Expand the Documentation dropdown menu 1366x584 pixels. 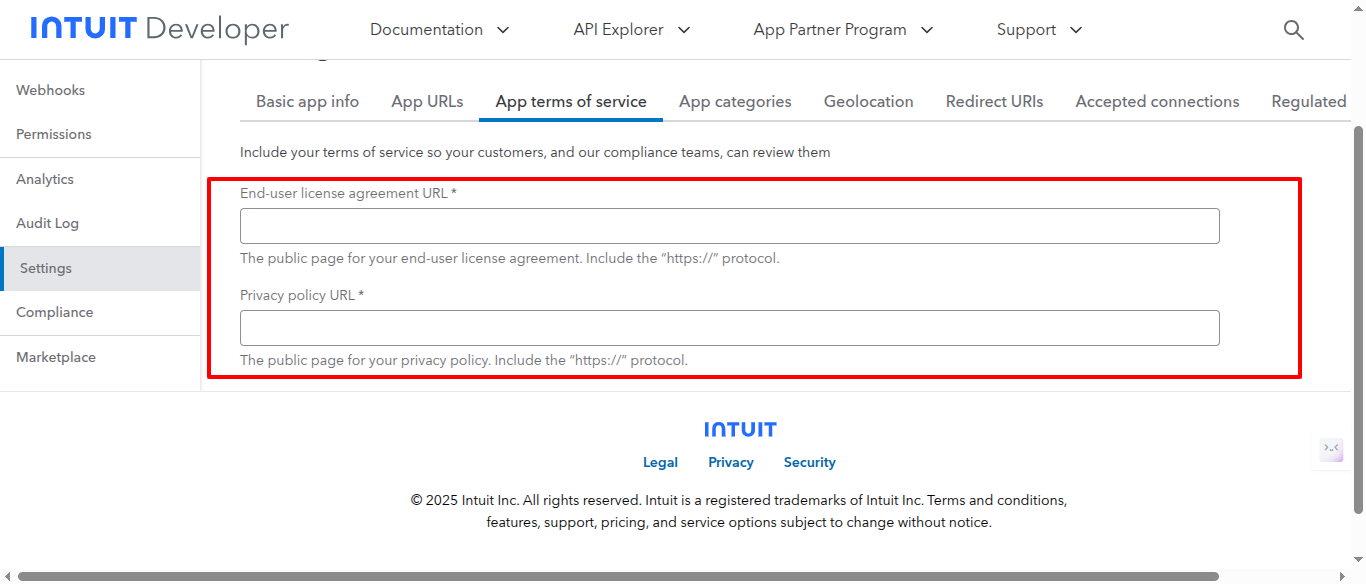click(x=440, y=30)
